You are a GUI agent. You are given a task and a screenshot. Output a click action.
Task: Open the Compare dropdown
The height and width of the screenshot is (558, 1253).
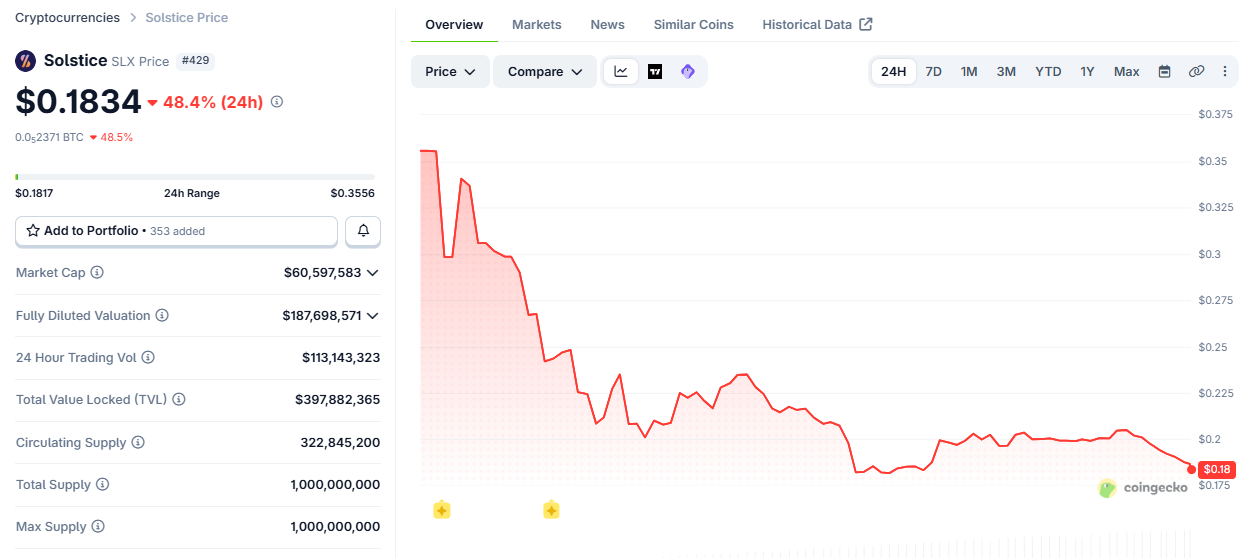tap(545, 71)
